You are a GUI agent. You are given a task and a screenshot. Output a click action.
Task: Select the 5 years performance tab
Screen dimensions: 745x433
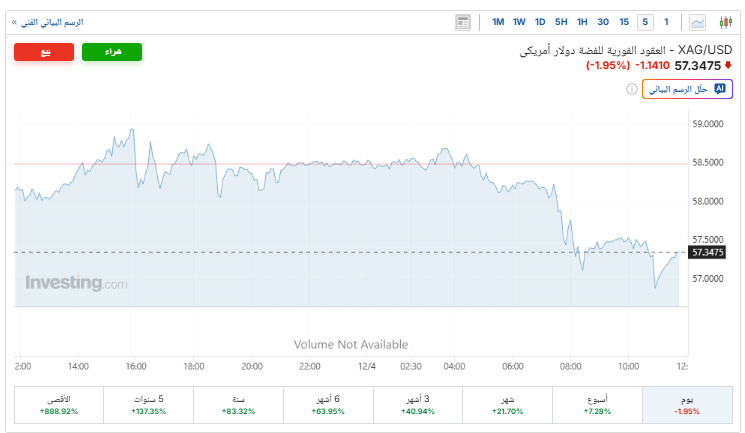point(148,405)
